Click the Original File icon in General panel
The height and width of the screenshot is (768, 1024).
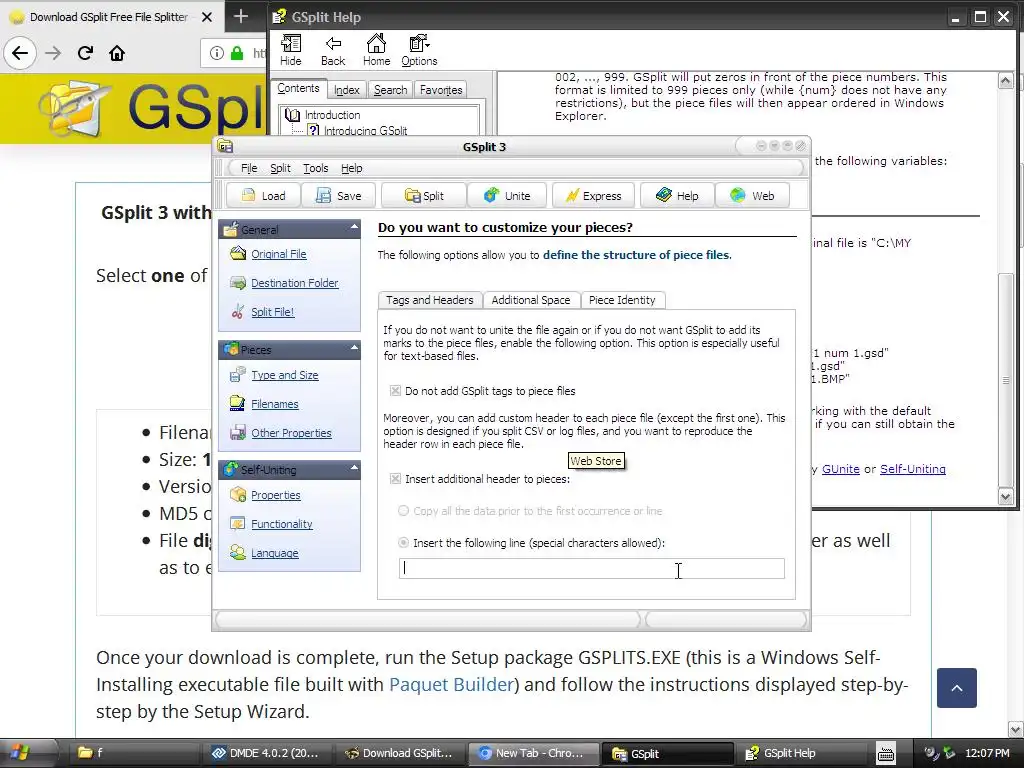coord(238,253)
